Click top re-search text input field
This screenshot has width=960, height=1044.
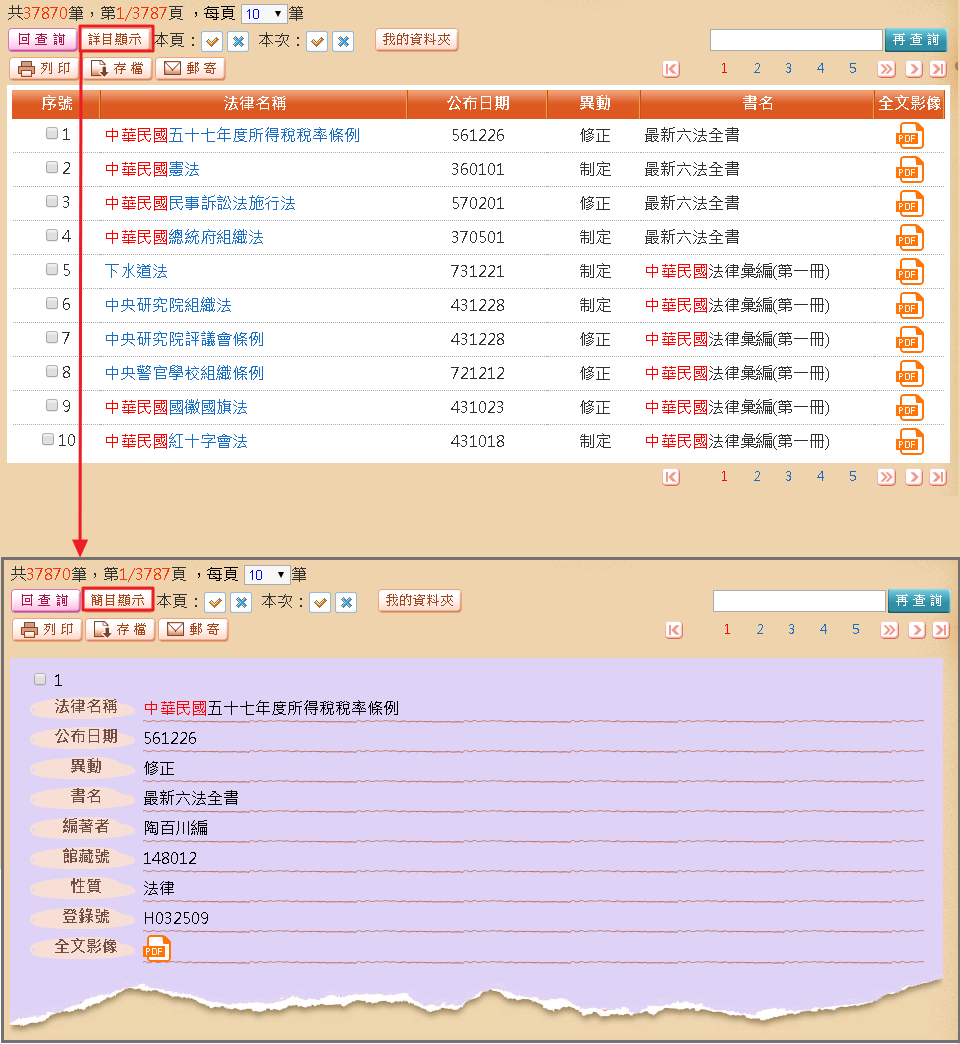point(796,40)
